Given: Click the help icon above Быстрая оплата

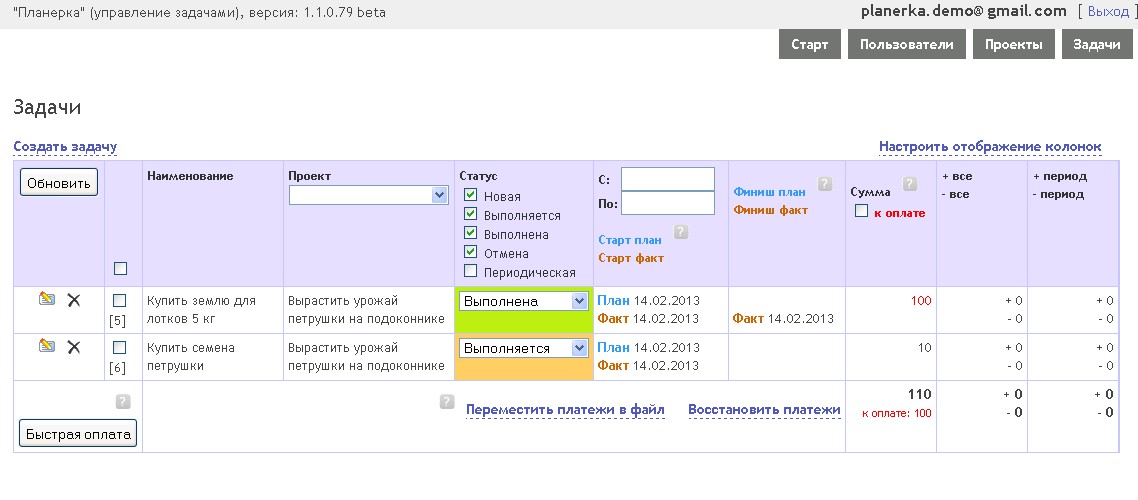Looking at the screenshot, I should [x=123, y=401].
